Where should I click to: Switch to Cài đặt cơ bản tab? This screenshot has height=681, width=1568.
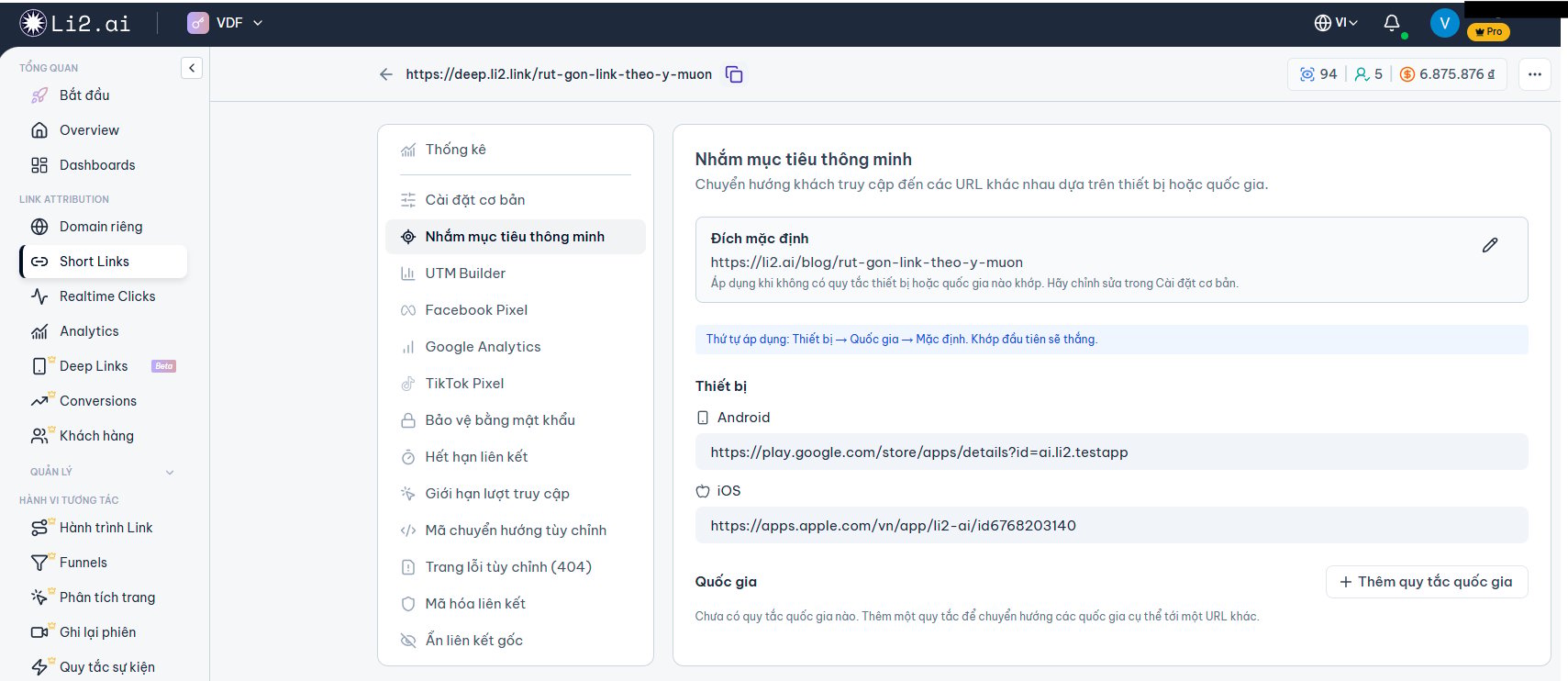click(516, 200)
